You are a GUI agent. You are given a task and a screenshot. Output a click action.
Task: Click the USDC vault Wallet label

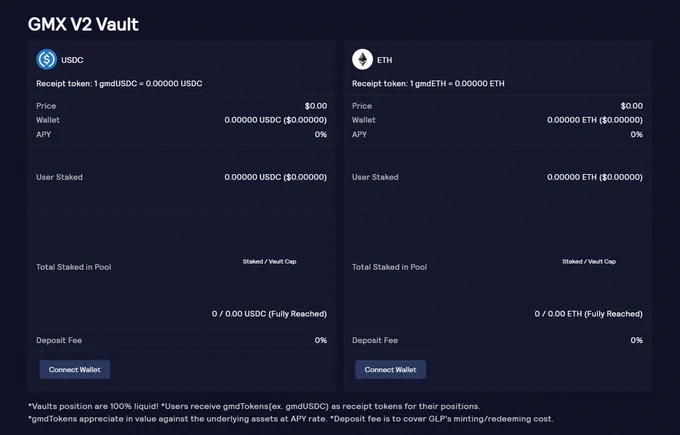coord(48,120)
